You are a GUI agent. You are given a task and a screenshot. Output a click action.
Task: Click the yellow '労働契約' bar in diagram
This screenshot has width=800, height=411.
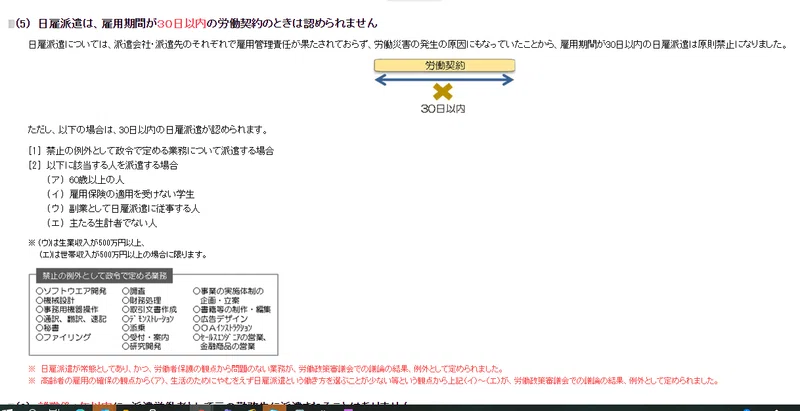[x=444, y=65]
